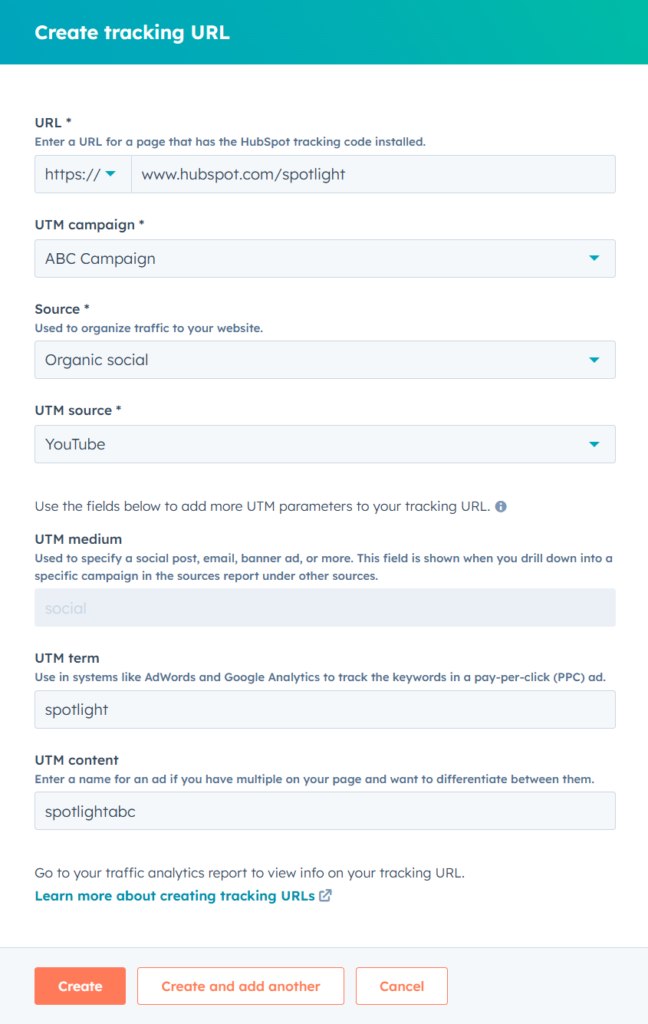Open the https:// protocol dropdown

pos(83,174)
